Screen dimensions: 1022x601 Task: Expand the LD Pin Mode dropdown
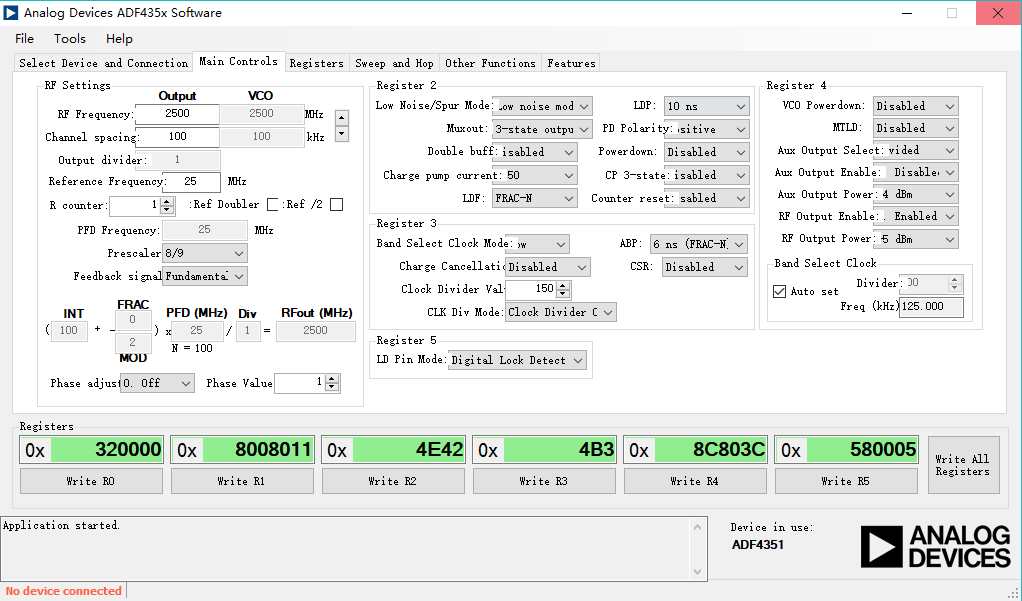[518, 360]
